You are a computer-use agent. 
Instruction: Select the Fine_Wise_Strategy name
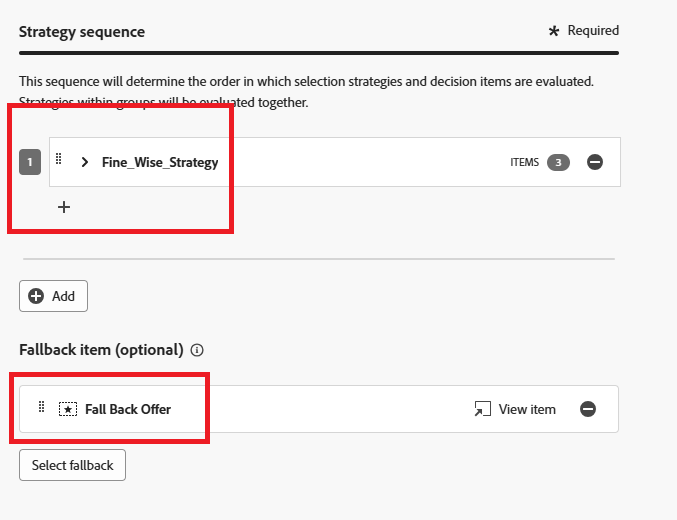pos(160,162)
